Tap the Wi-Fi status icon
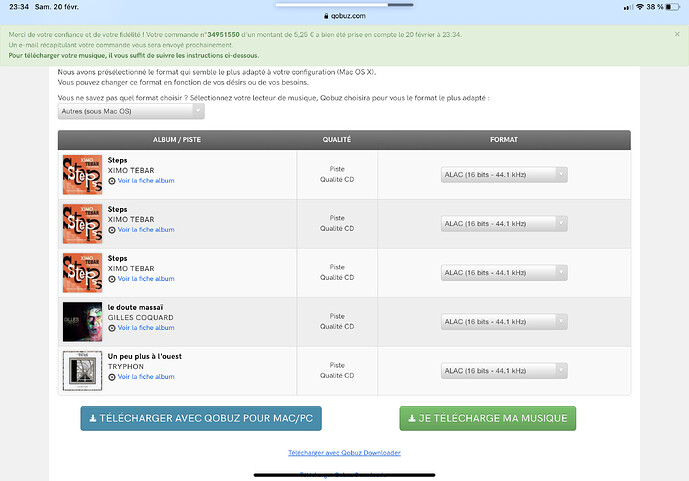 (x=640, y=7)
